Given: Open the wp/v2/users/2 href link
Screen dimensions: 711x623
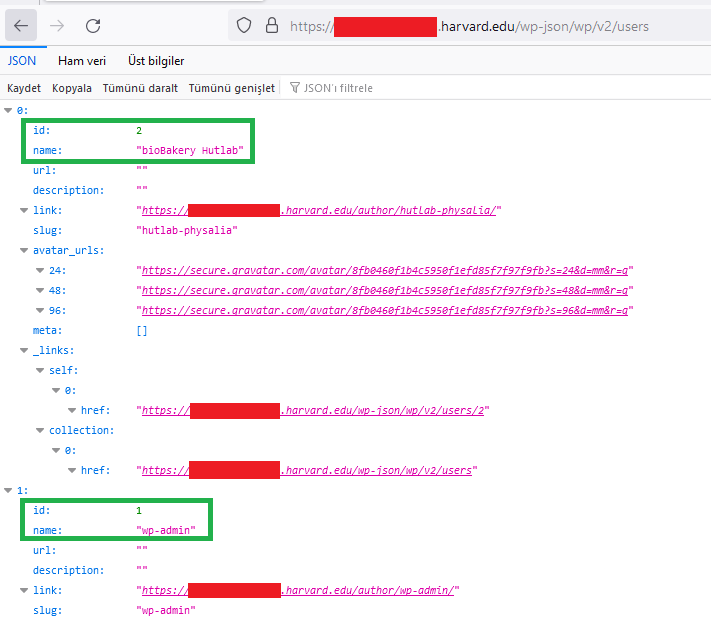Looking at the screenshot, I should click(313, 410).
